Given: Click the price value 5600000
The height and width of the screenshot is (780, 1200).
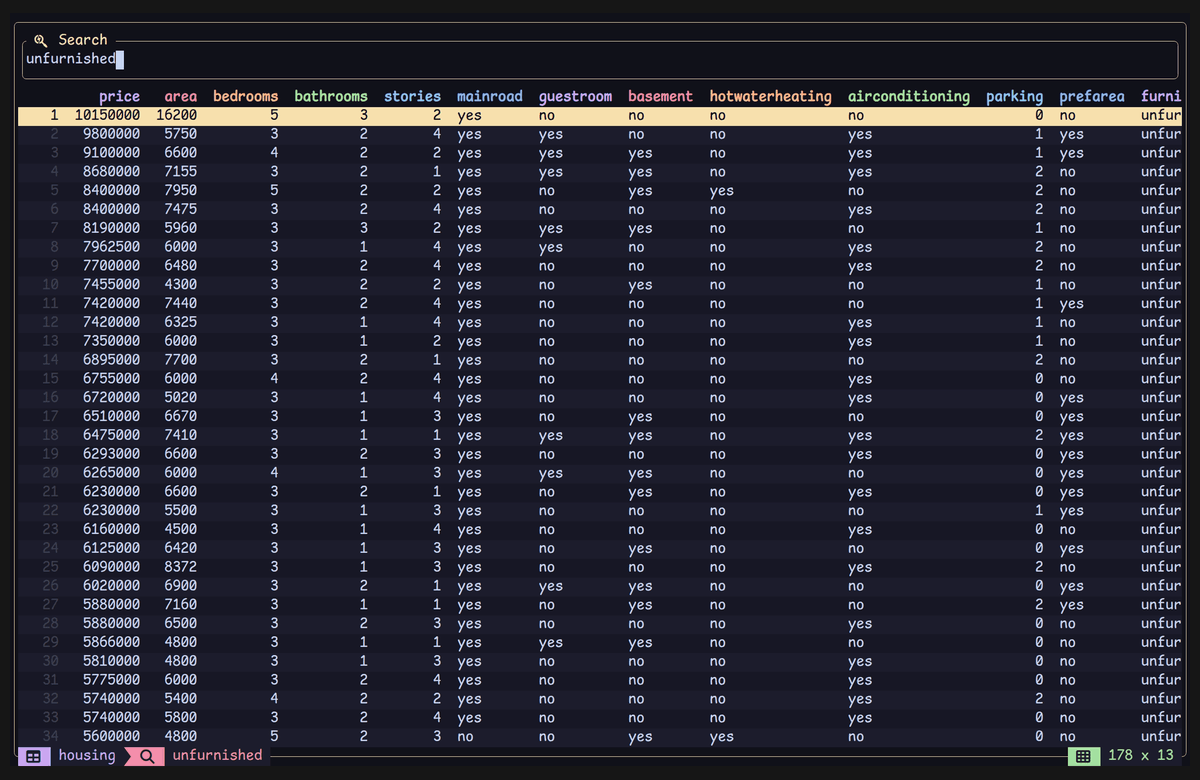Looking at the screenshot, I should point(111,737).
